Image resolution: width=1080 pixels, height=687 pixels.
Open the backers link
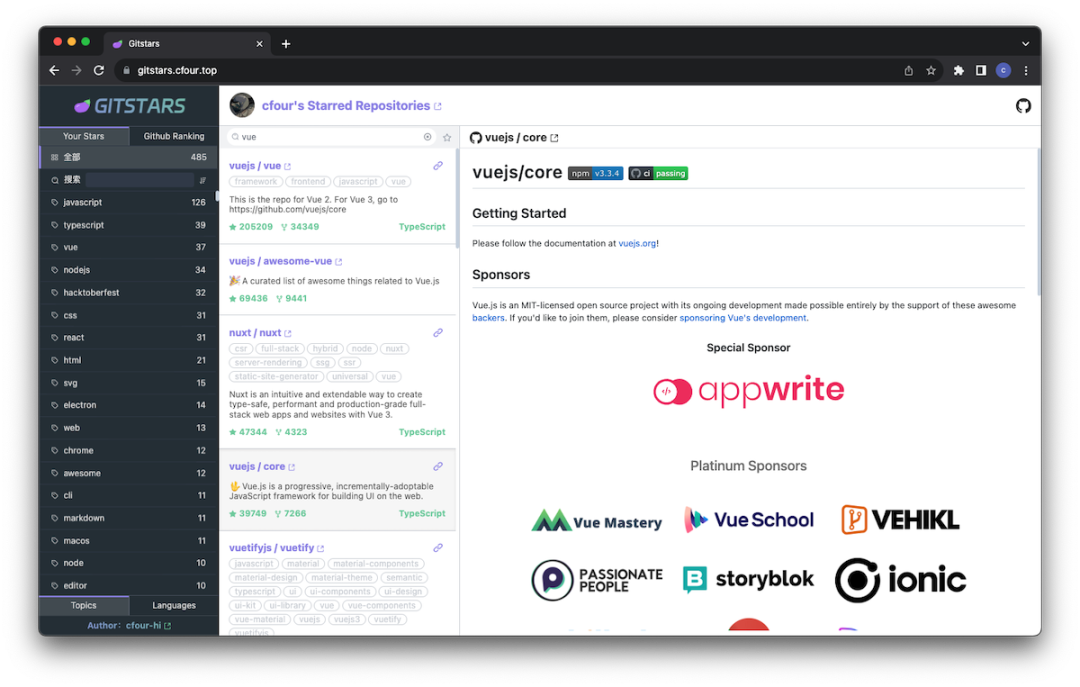pos(488,318)
